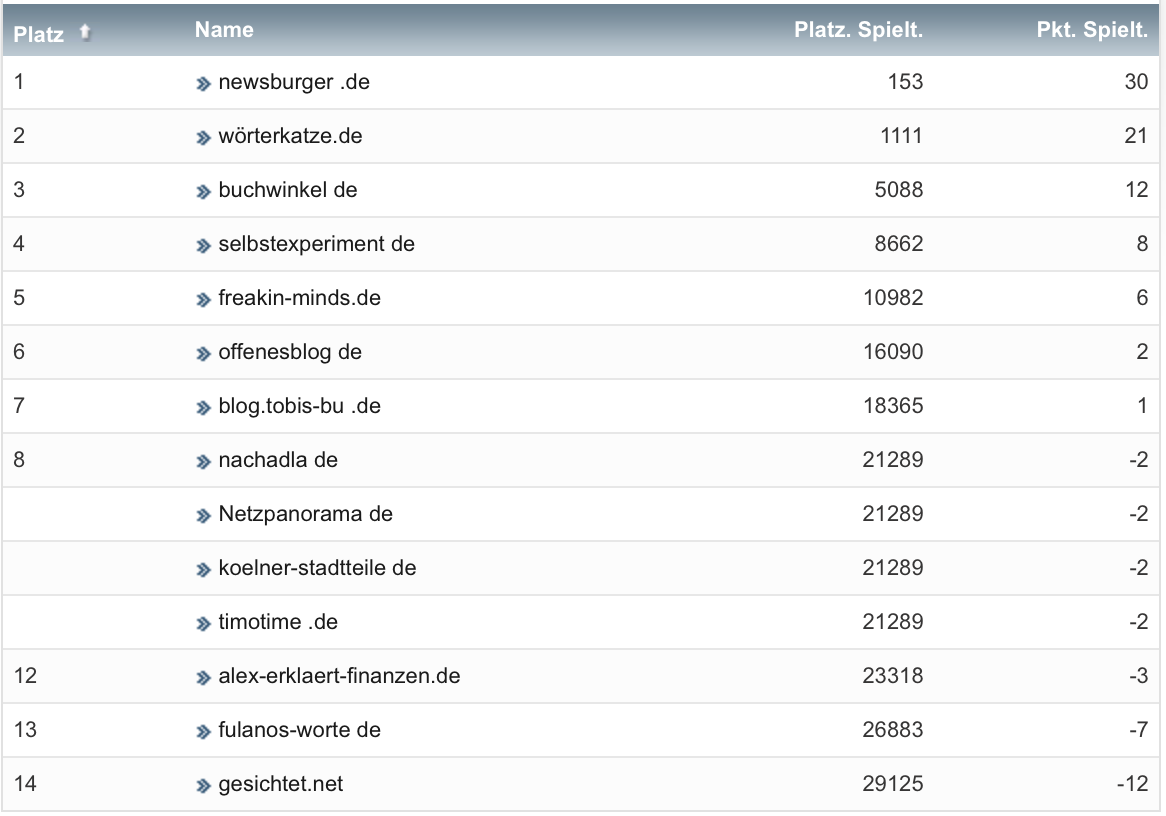Open the timotime .de link
The height and width of the screenshot is (816, 1166).
[x=277, y=622]
